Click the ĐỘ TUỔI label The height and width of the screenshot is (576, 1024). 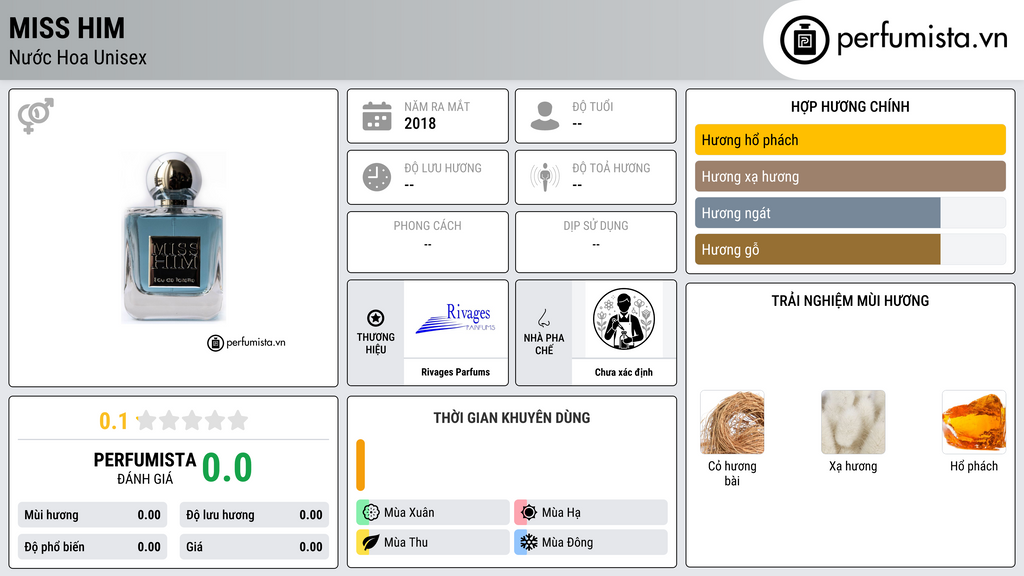pyautogui.click(x=593, y=106)
